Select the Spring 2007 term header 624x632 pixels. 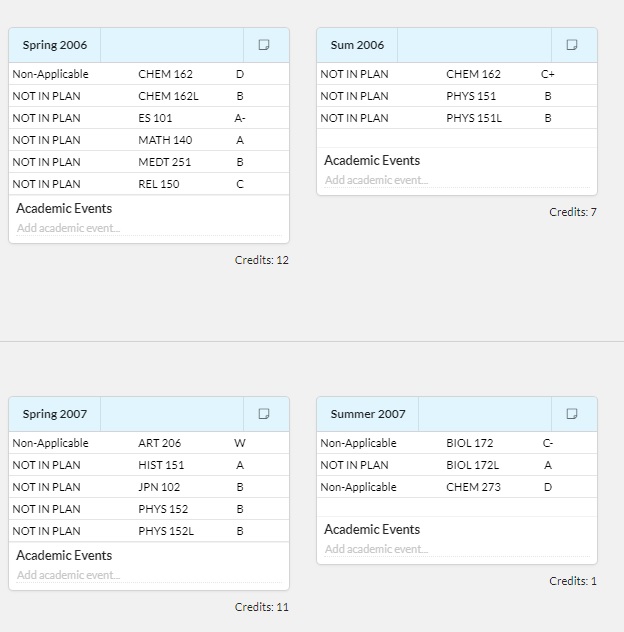(x=55, y=414)
